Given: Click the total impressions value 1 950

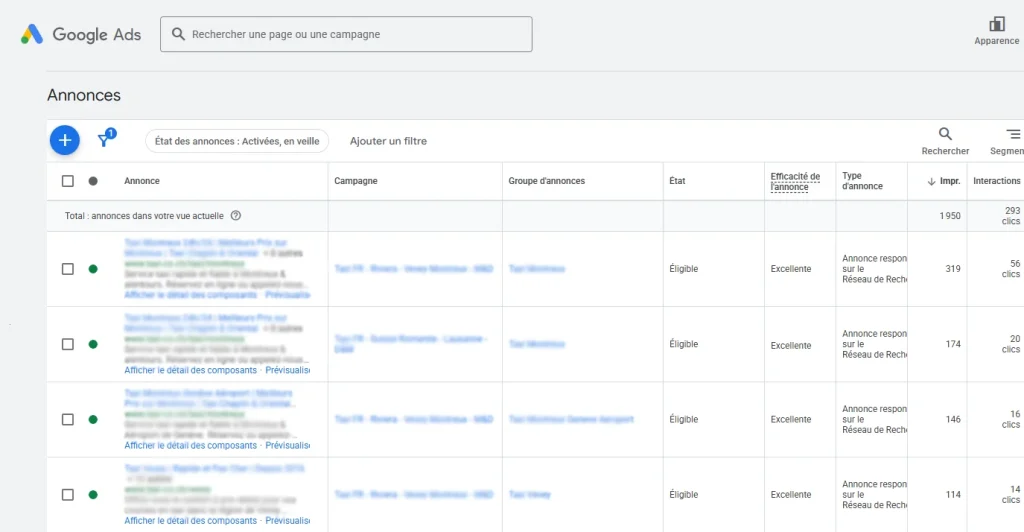Looking at the screenshot, I should [950, 215].
